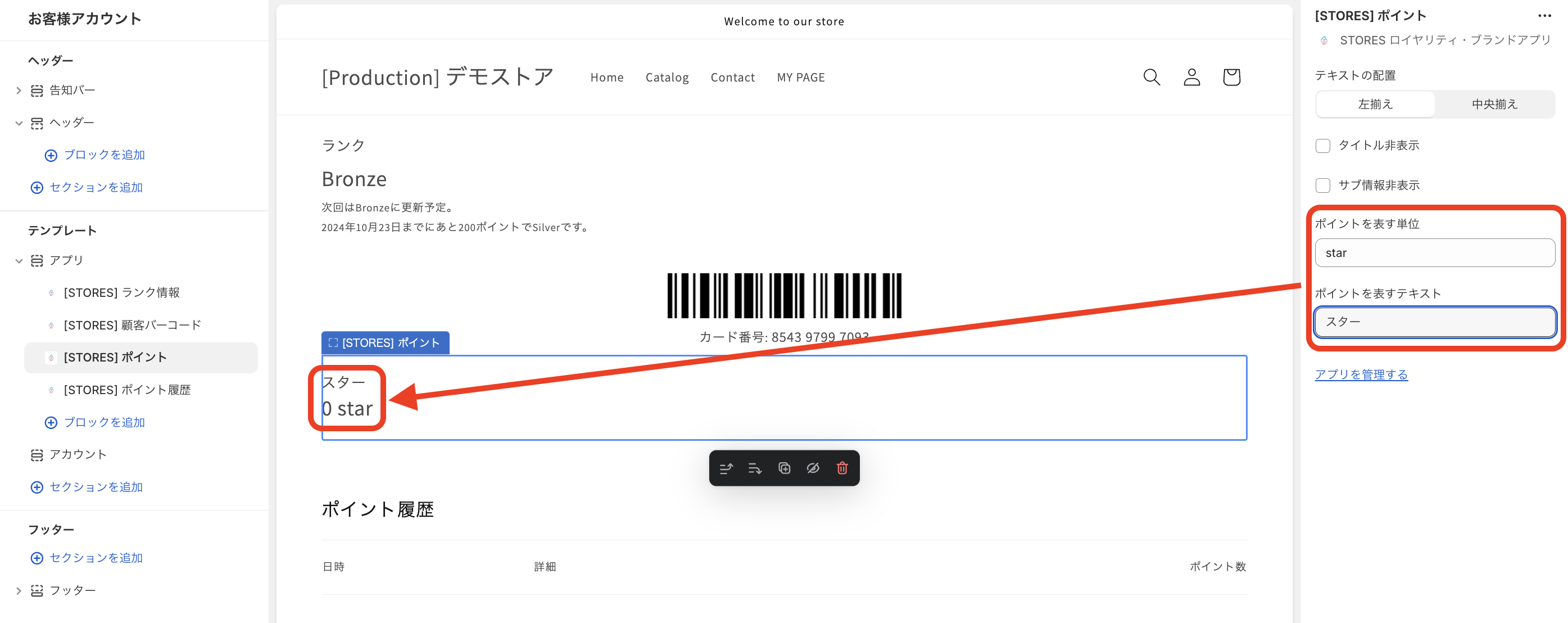This screenshot has height=623, width=1568.
Task: Open search in the store preview
Action: point(1152,78)
